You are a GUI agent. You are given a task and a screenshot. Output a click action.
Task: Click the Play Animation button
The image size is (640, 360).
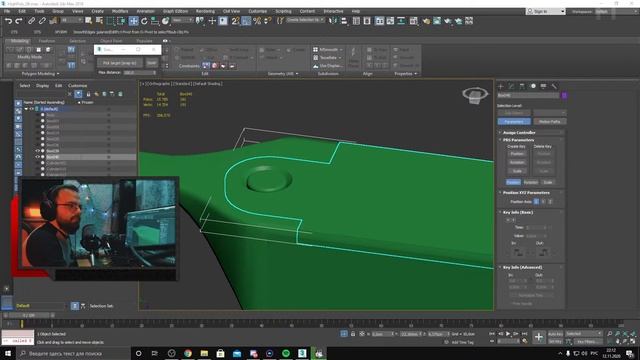tap(508, 334)
